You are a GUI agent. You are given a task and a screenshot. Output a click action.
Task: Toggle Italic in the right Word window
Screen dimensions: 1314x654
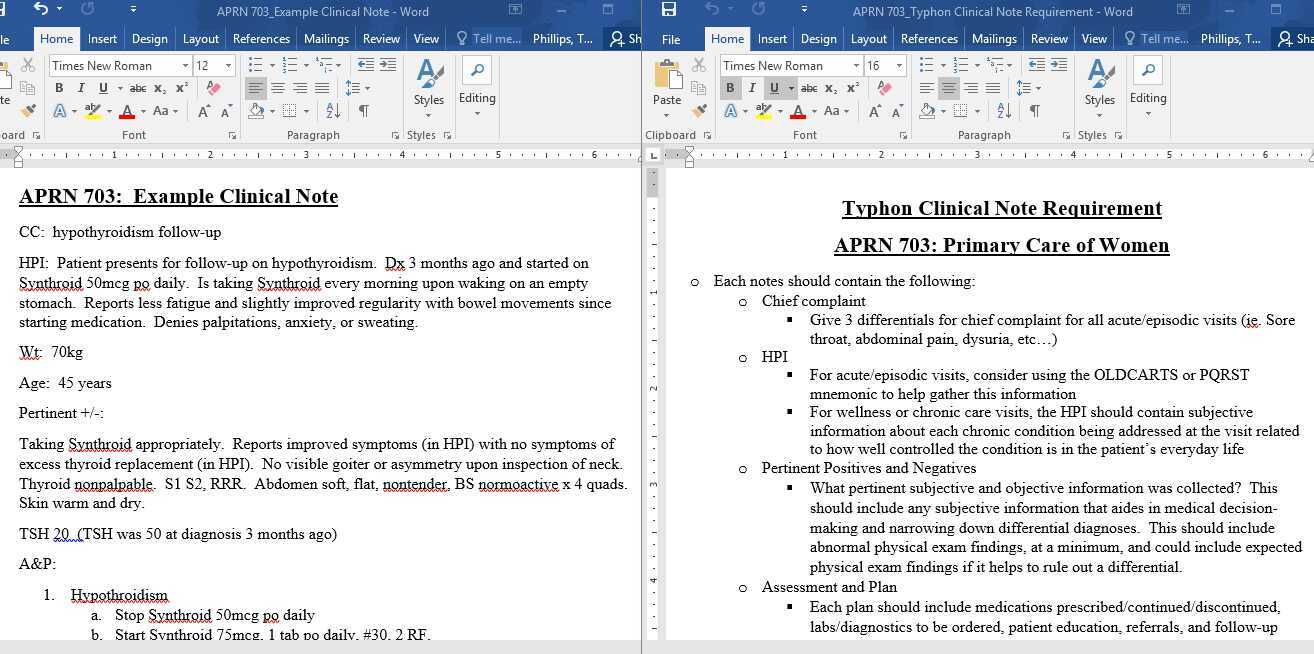751,88
